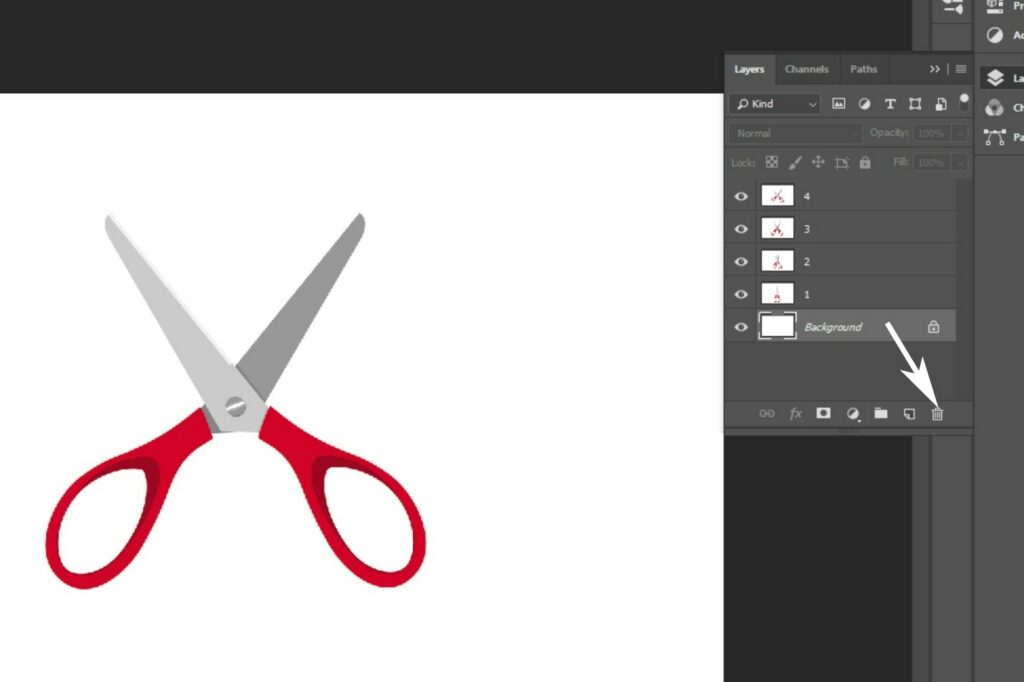Expand the Opacity dropdown arrow

click(x=960, y=133)
